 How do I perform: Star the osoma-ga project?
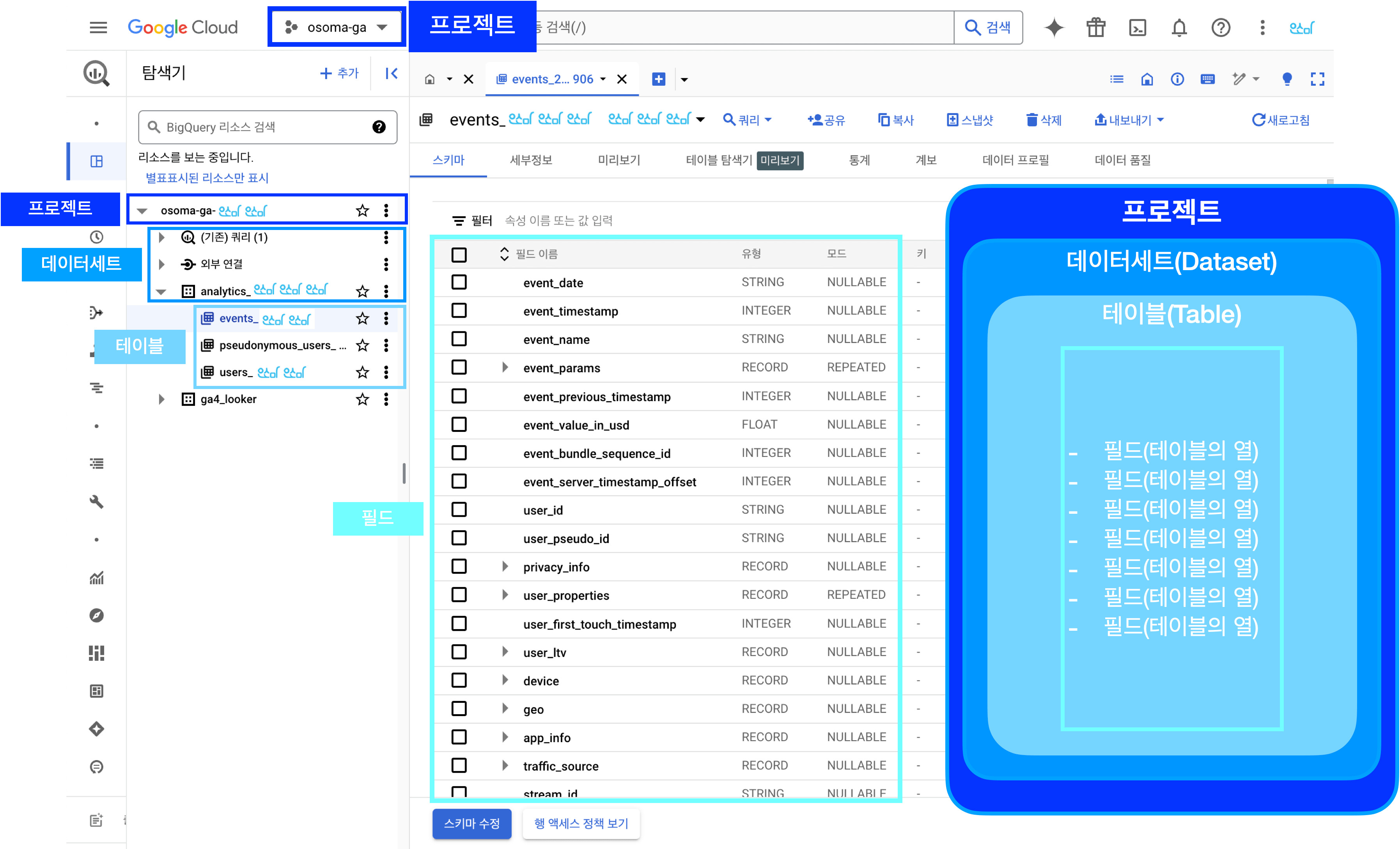pos(363,210)
